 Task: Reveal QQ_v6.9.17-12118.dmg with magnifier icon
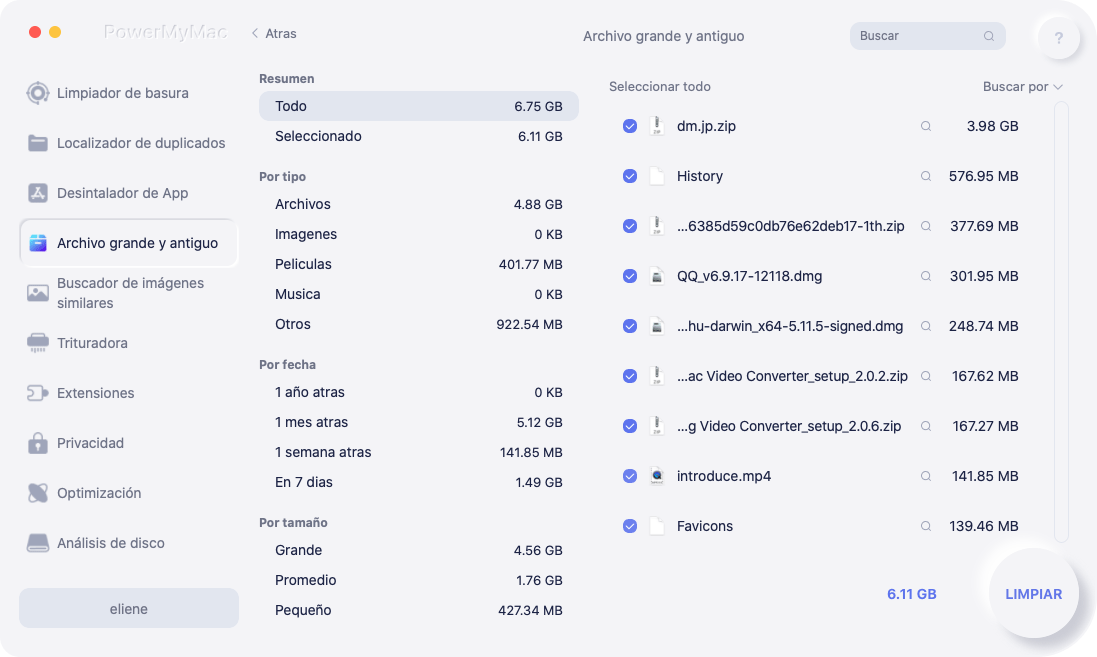click(x=926, y=276)
